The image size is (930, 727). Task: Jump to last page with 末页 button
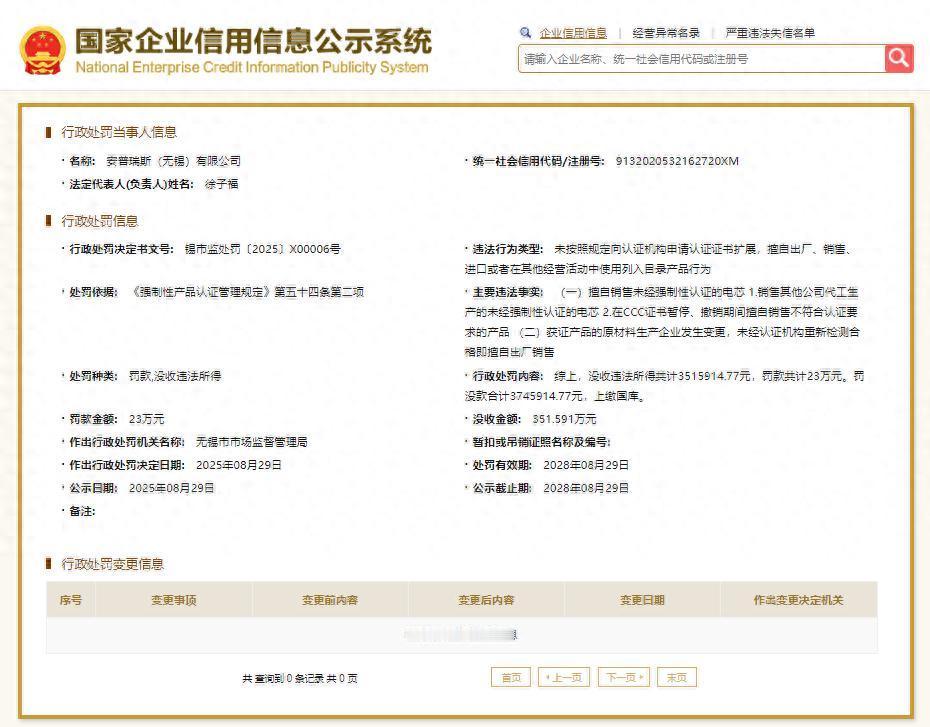click(677, 677)
